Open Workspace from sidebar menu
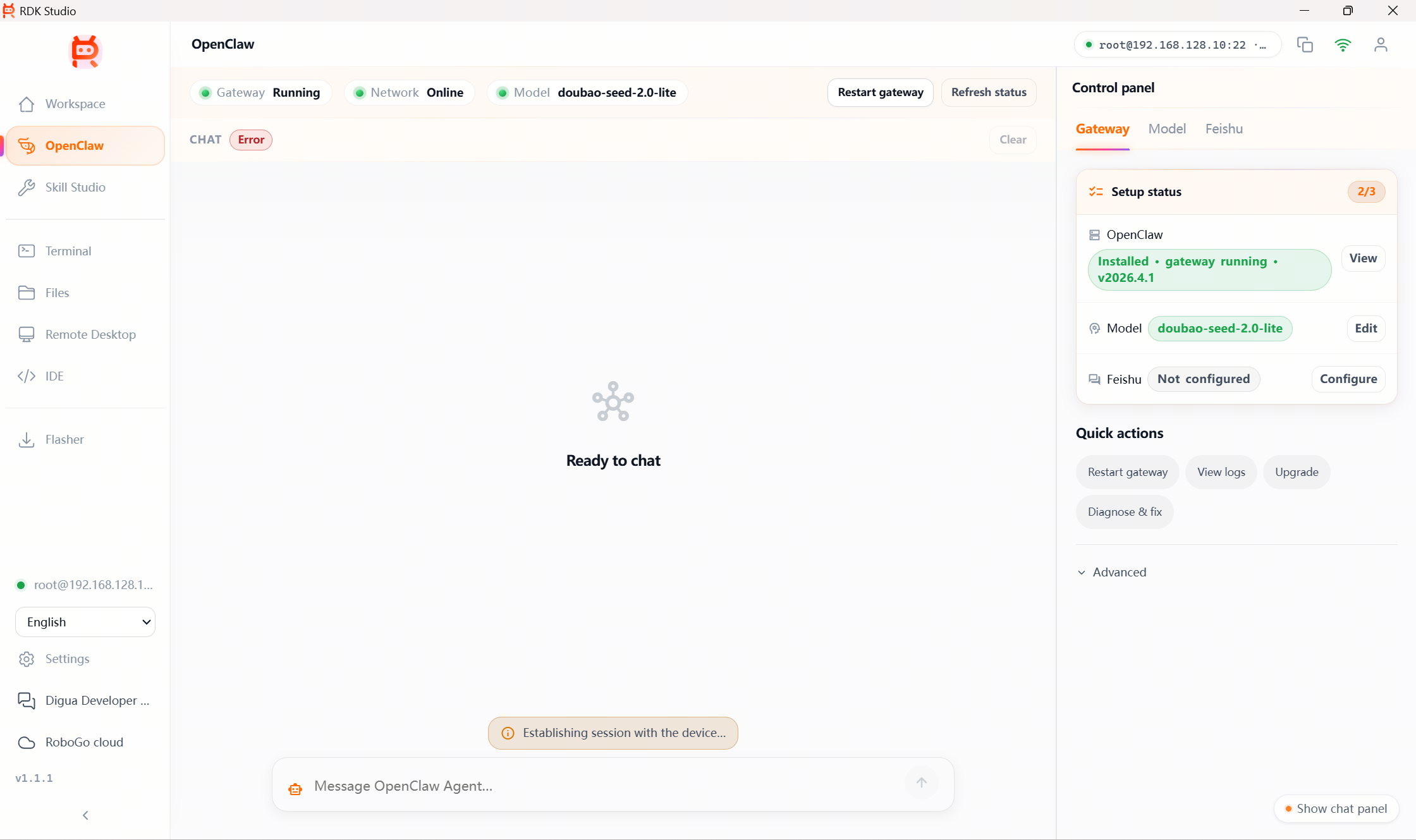 [85, 104]
